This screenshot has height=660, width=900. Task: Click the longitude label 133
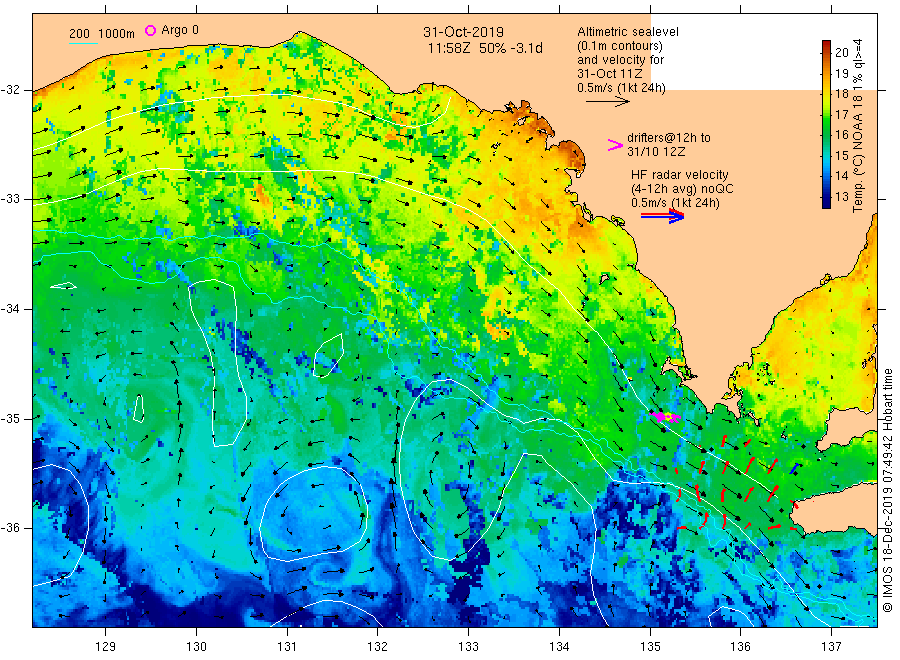468,647
